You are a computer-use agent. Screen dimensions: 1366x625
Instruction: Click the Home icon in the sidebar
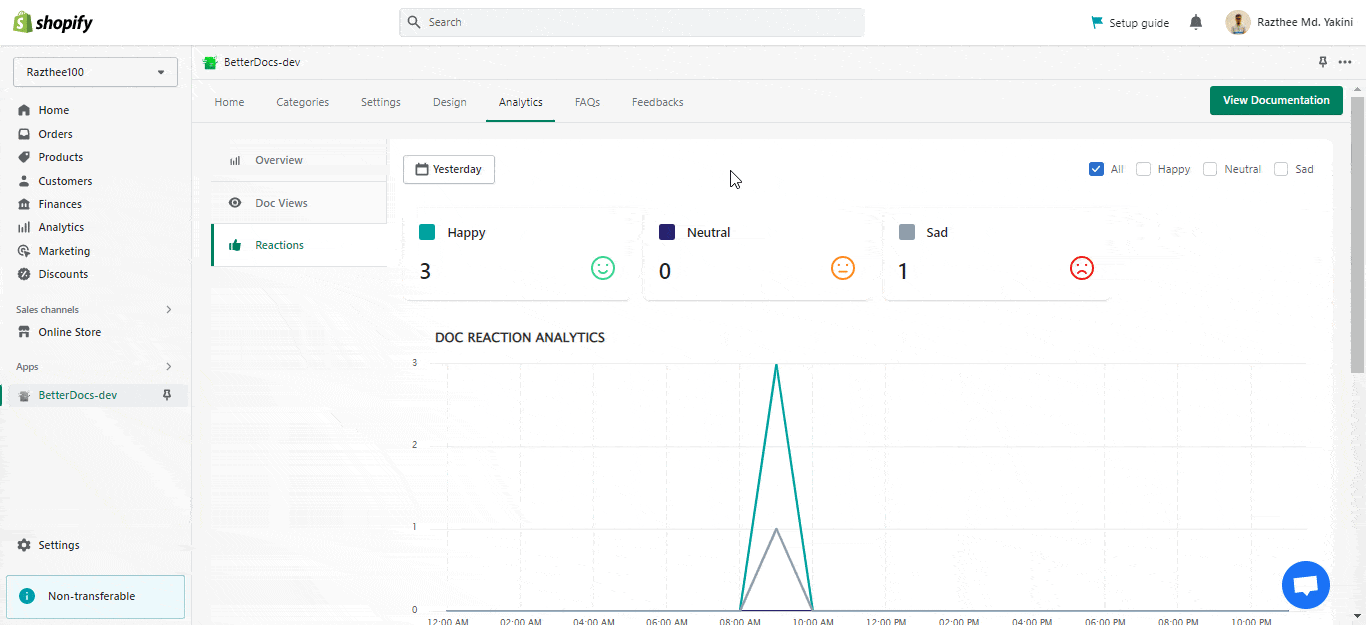(24, 110)
